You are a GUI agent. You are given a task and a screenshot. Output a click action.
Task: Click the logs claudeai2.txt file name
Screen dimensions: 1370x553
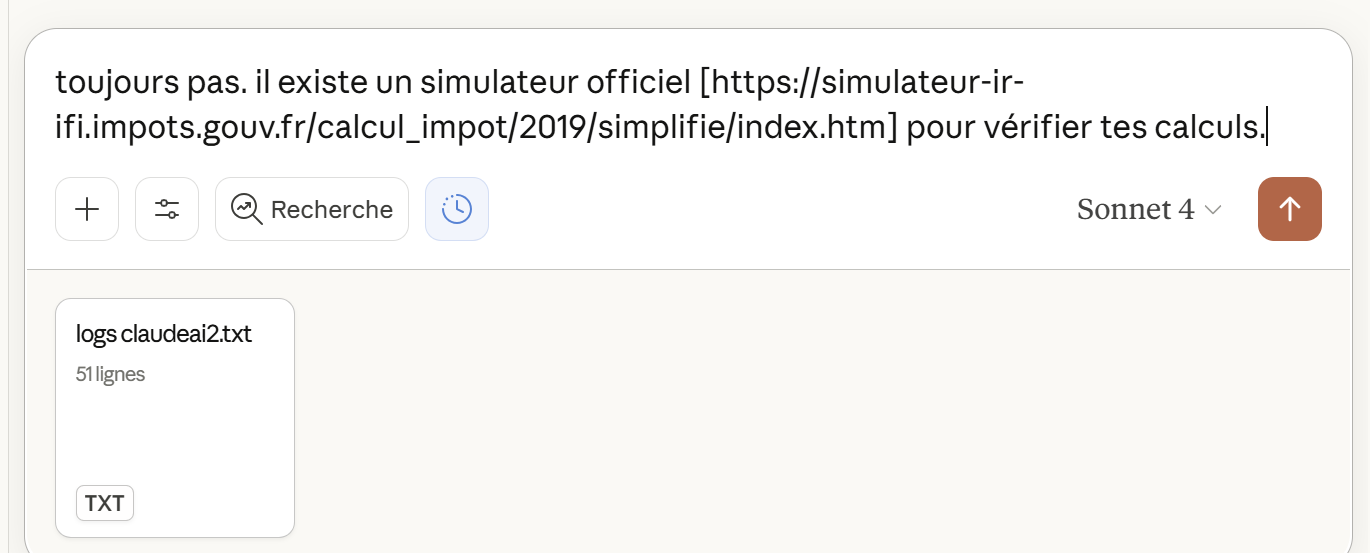164,334
